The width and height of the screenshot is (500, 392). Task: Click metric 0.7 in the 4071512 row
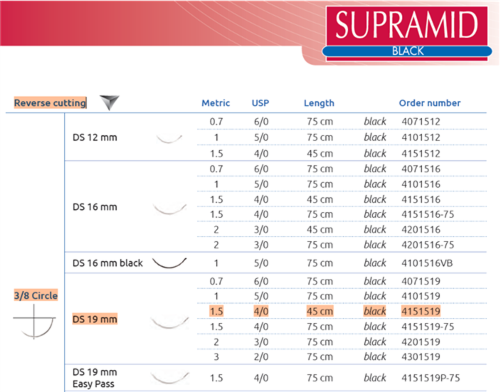(216, 121)
